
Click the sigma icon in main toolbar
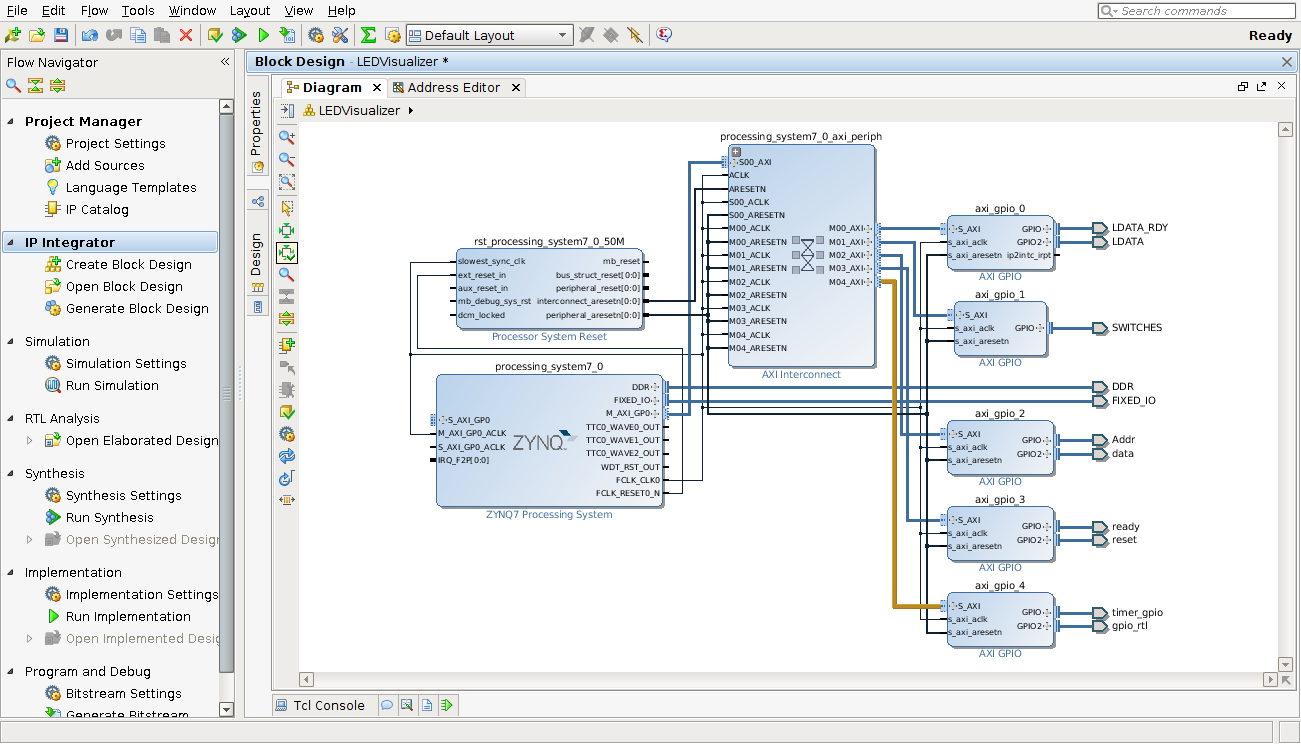point(368,35)
